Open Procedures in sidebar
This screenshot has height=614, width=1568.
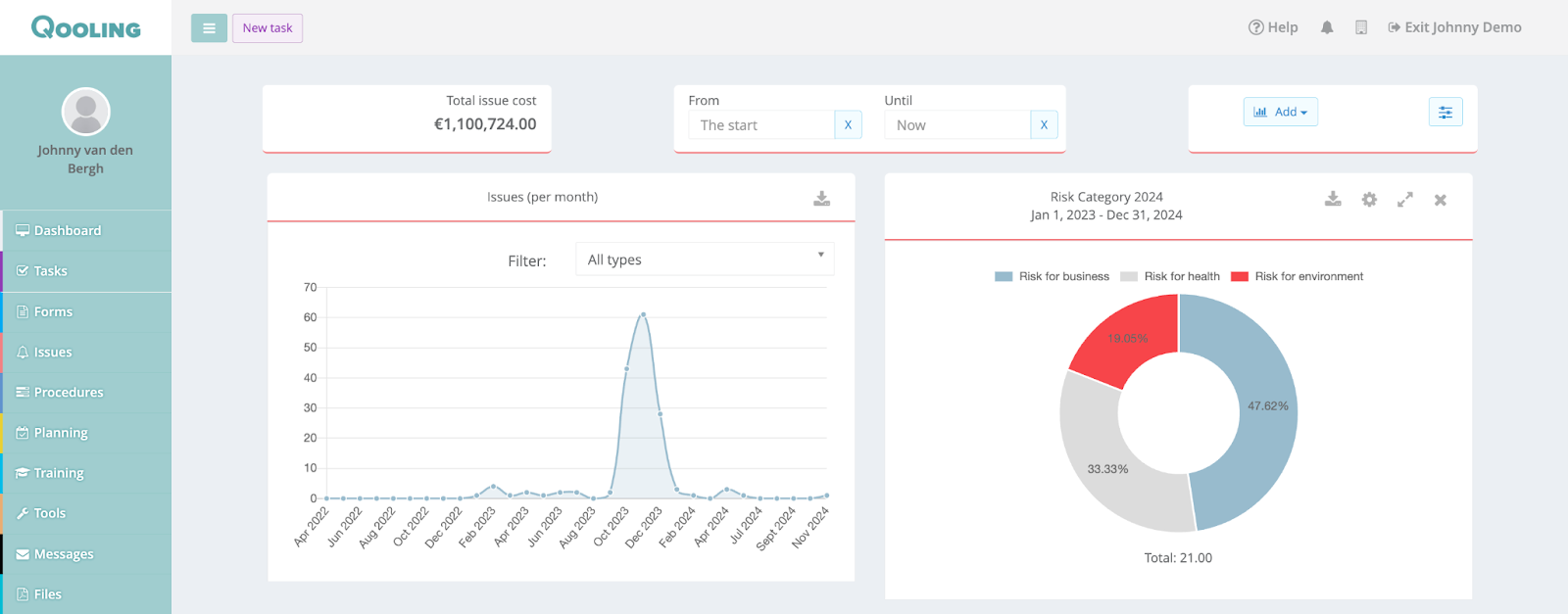tap(86, 392)
